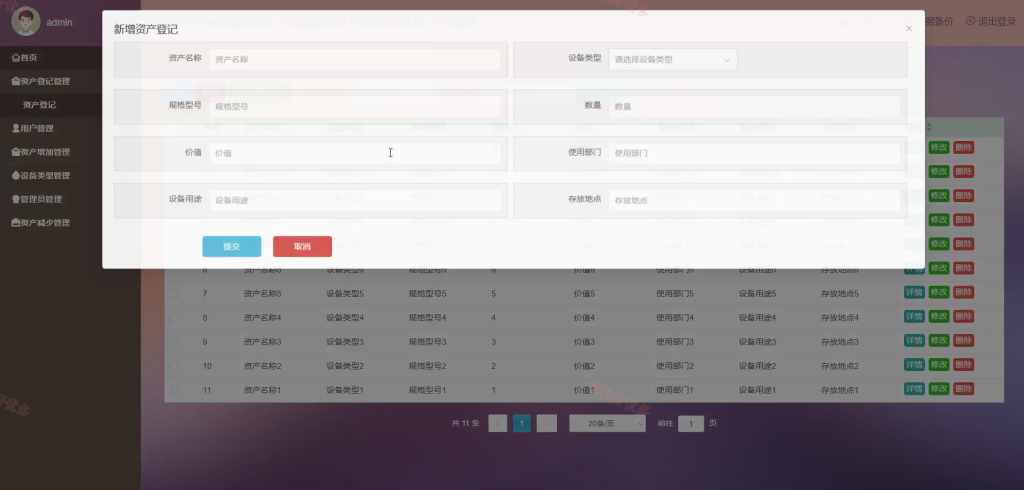Open the 设备类型 dropdown in the dialog
The width and height of the screenshot is (1024, 490).
(x=673, y=59)
